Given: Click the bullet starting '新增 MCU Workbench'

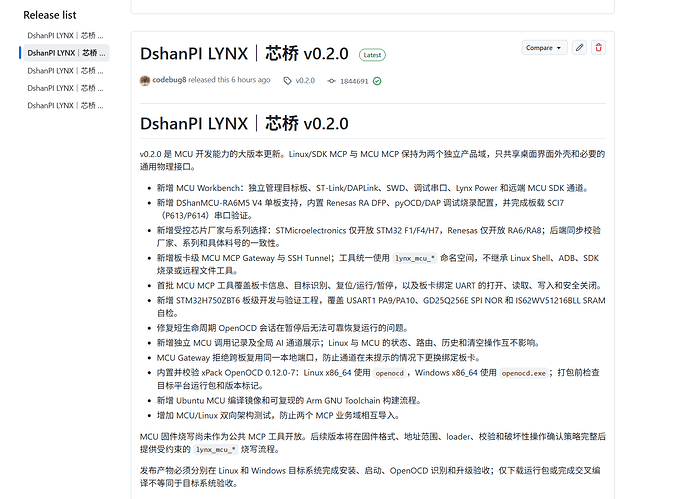Looking at the screenshot, I should 373,188.
